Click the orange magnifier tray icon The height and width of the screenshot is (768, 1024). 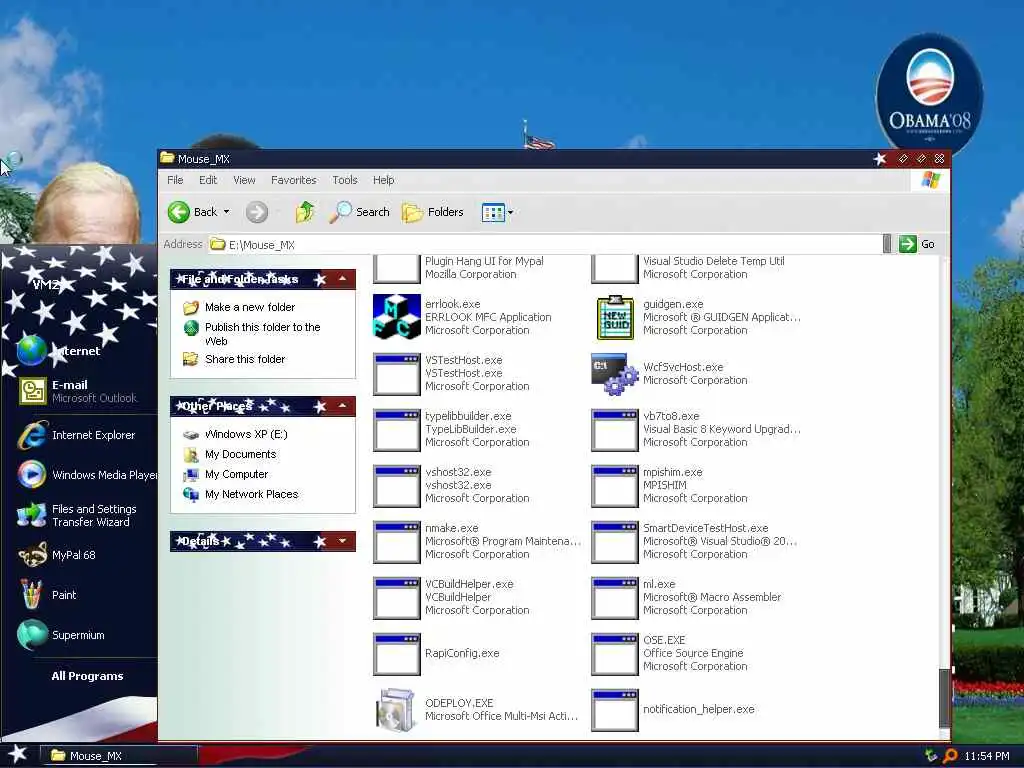click(950, 756)
